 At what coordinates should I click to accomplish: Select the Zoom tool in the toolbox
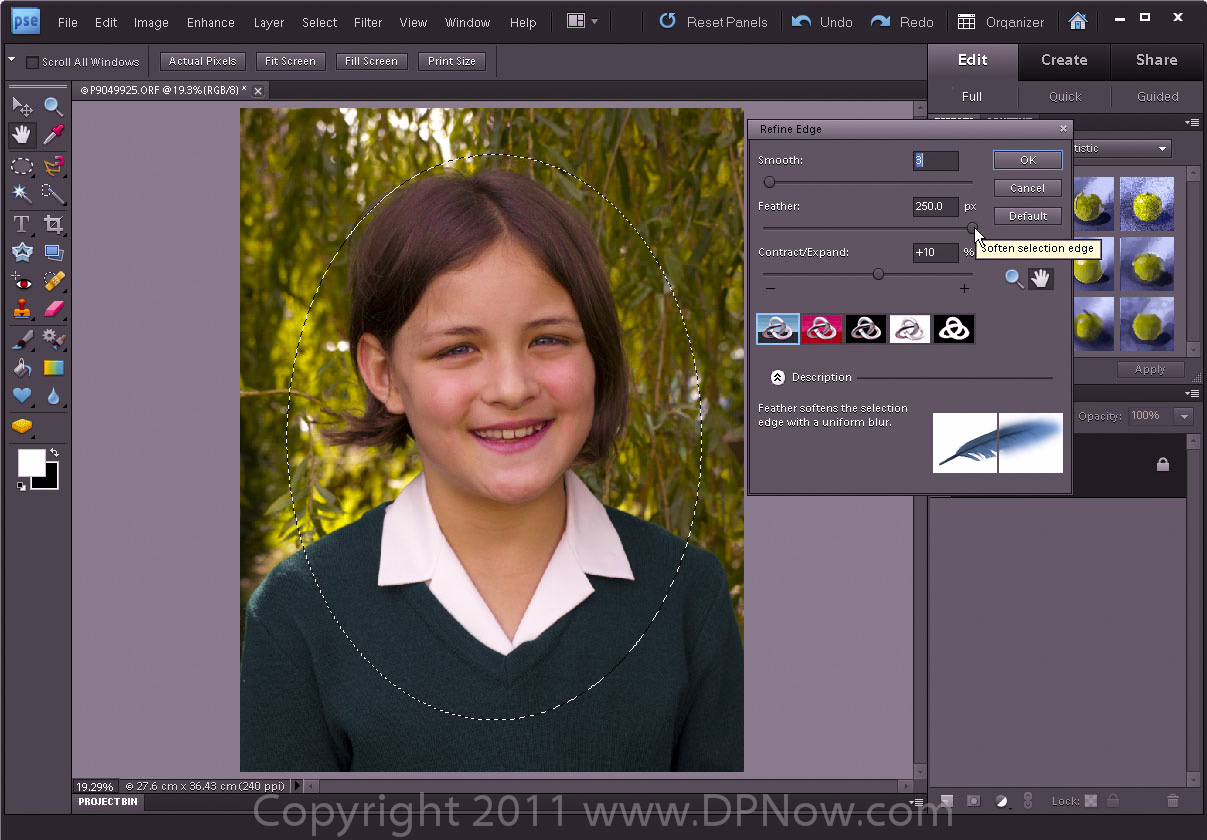[x=54, y=106]
